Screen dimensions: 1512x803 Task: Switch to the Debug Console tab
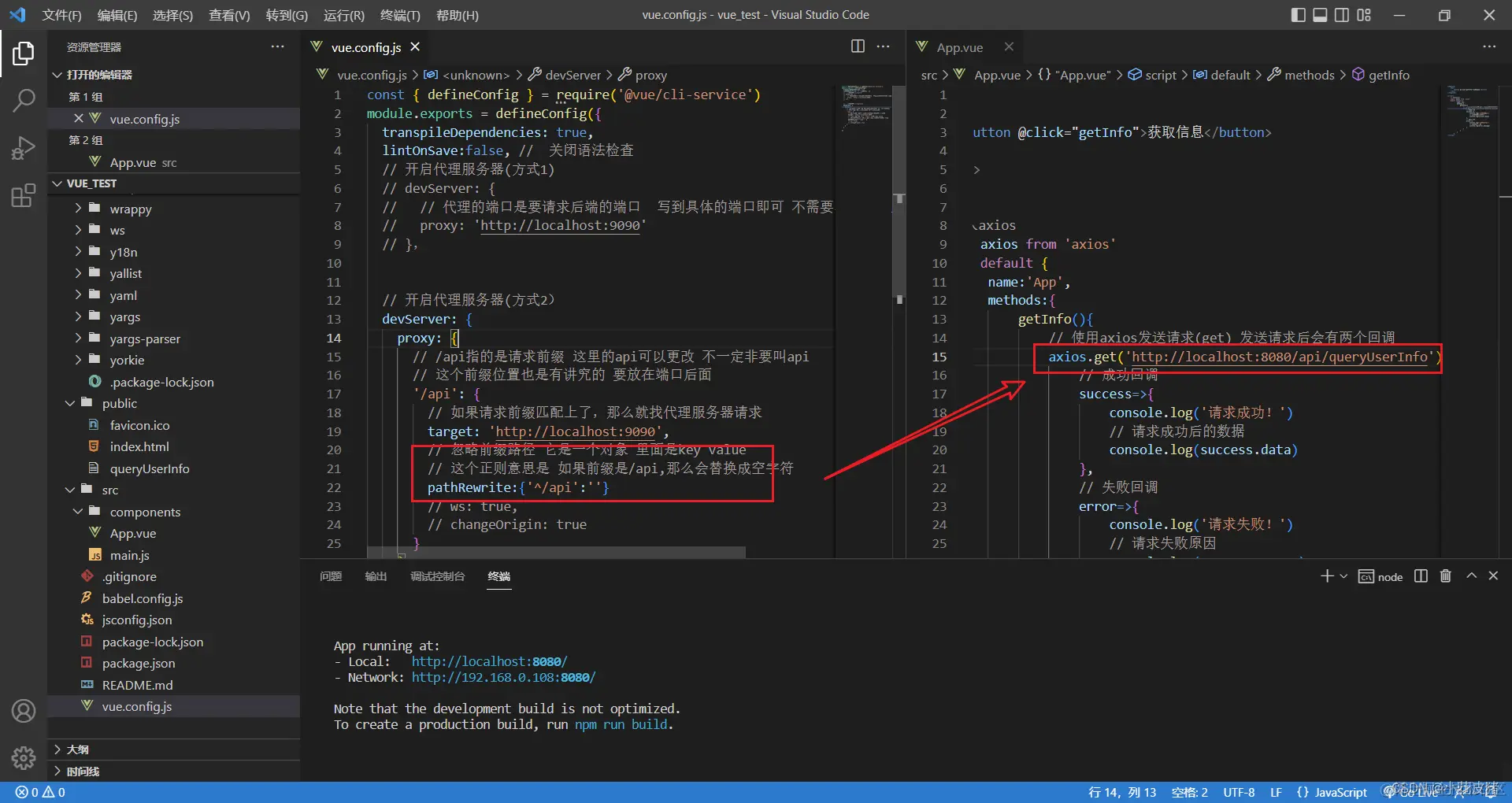pos(437,576)
